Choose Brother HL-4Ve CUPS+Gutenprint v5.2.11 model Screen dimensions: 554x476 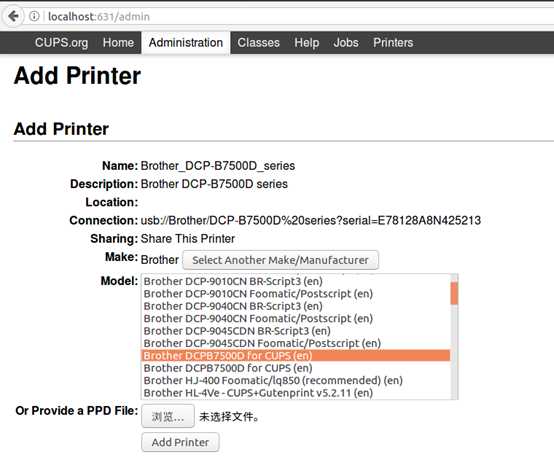[296, 393]
